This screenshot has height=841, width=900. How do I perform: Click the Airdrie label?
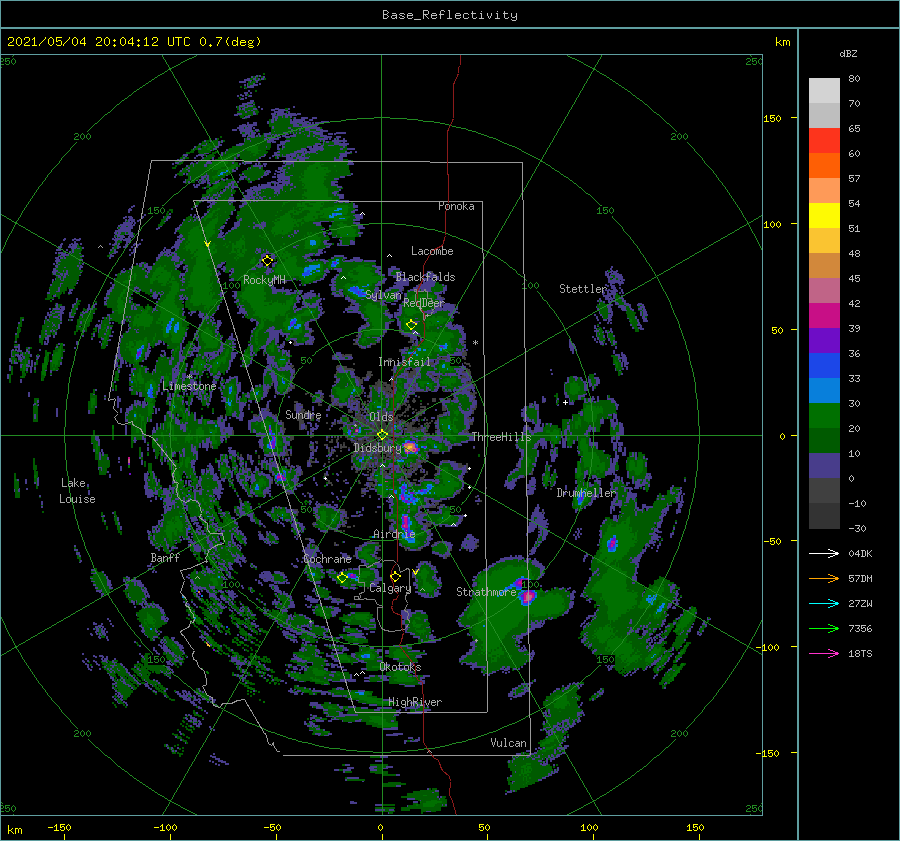click(x=394, y=534)
